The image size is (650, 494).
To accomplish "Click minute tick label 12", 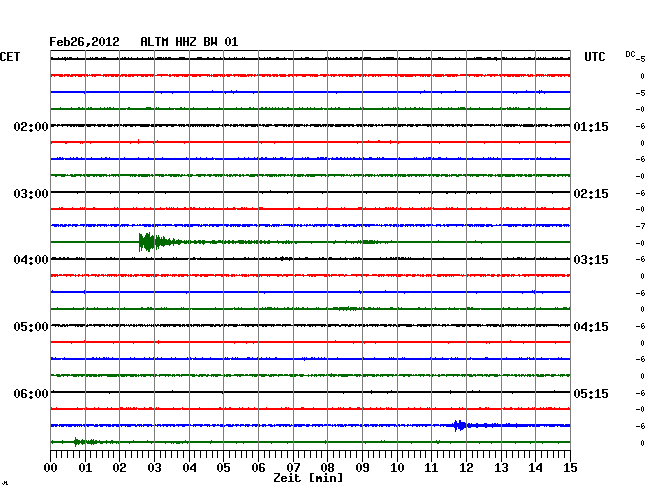I will [x=466, y=467].
